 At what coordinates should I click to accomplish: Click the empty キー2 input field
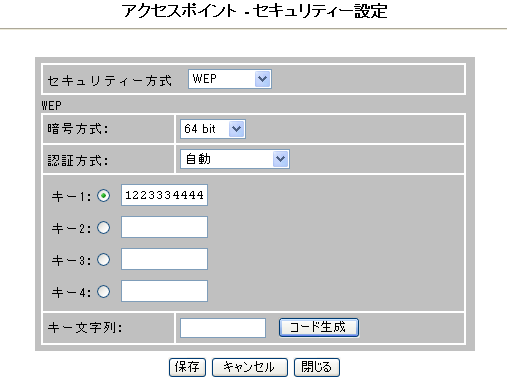164,227
